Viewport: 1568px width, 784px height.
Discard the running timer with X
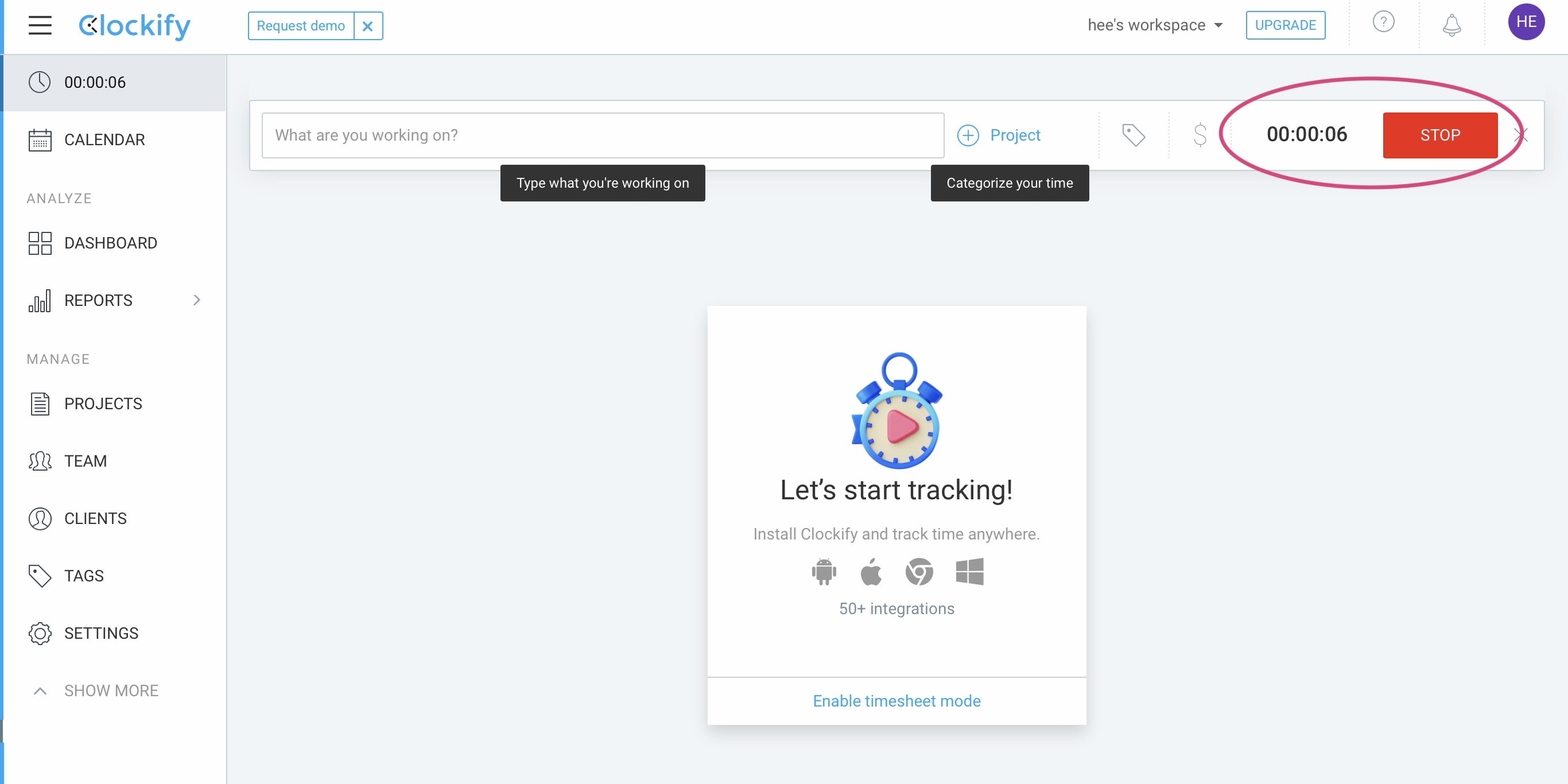1520,135
